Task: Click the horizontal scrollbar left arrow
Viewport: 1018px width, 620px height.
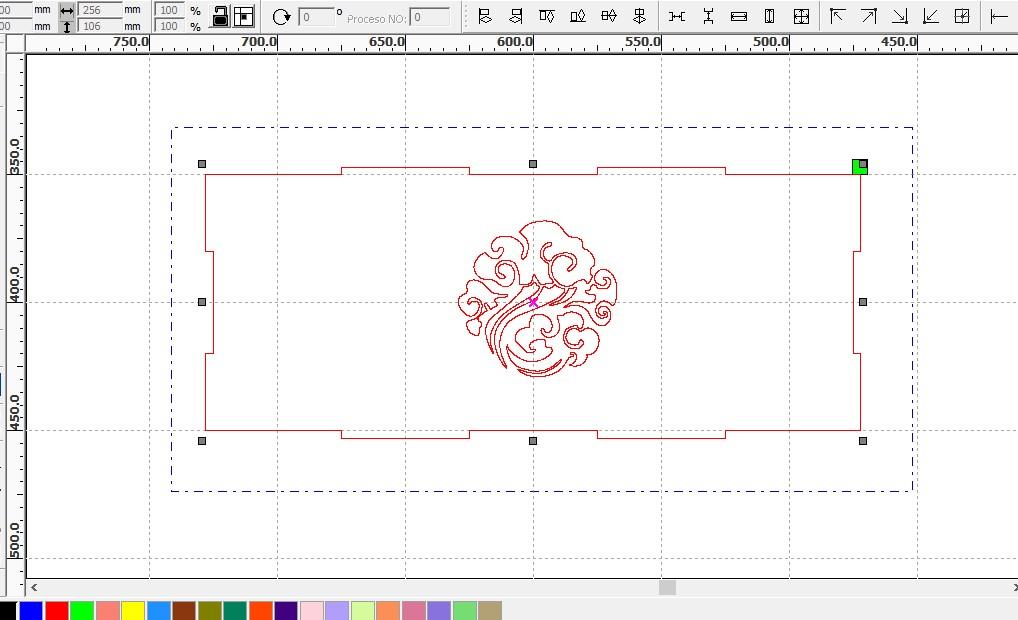Action: point(34,588)
